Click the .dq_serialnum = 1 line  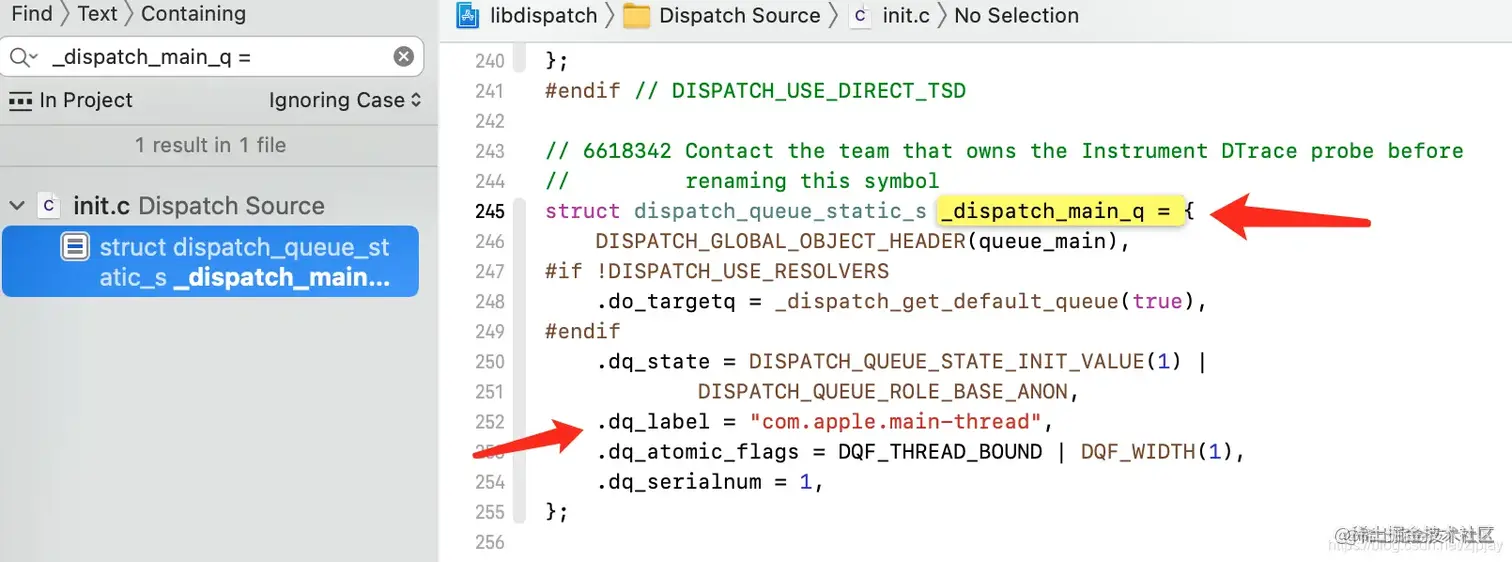click(x=709, y=481)
